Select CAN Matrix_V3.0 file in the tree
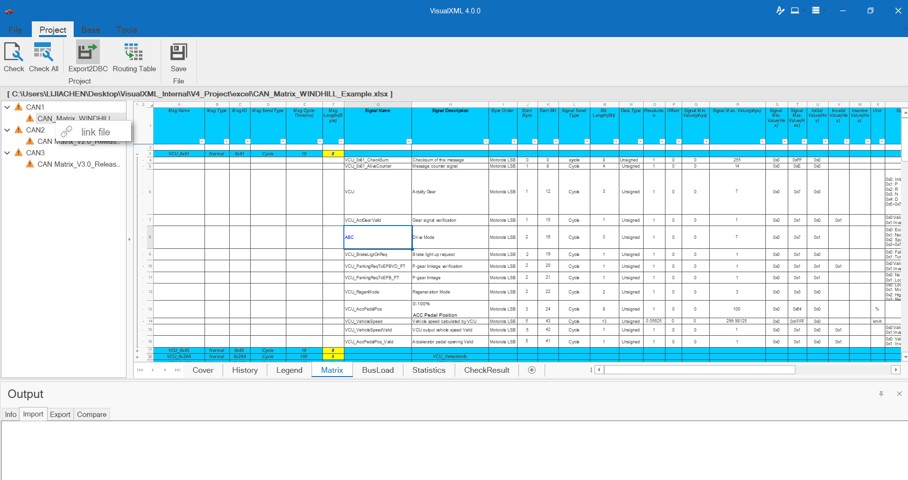The width and height of the screenshot is (908, 480). click(x=78, y=164)
